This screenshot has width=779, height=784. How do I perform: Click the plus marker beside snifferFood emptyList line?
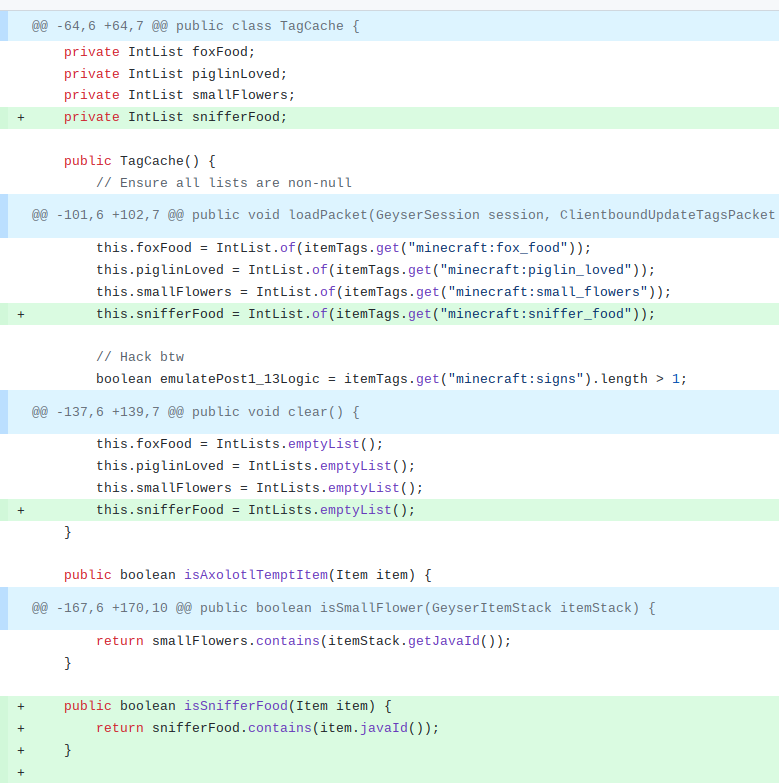point(21,510)
